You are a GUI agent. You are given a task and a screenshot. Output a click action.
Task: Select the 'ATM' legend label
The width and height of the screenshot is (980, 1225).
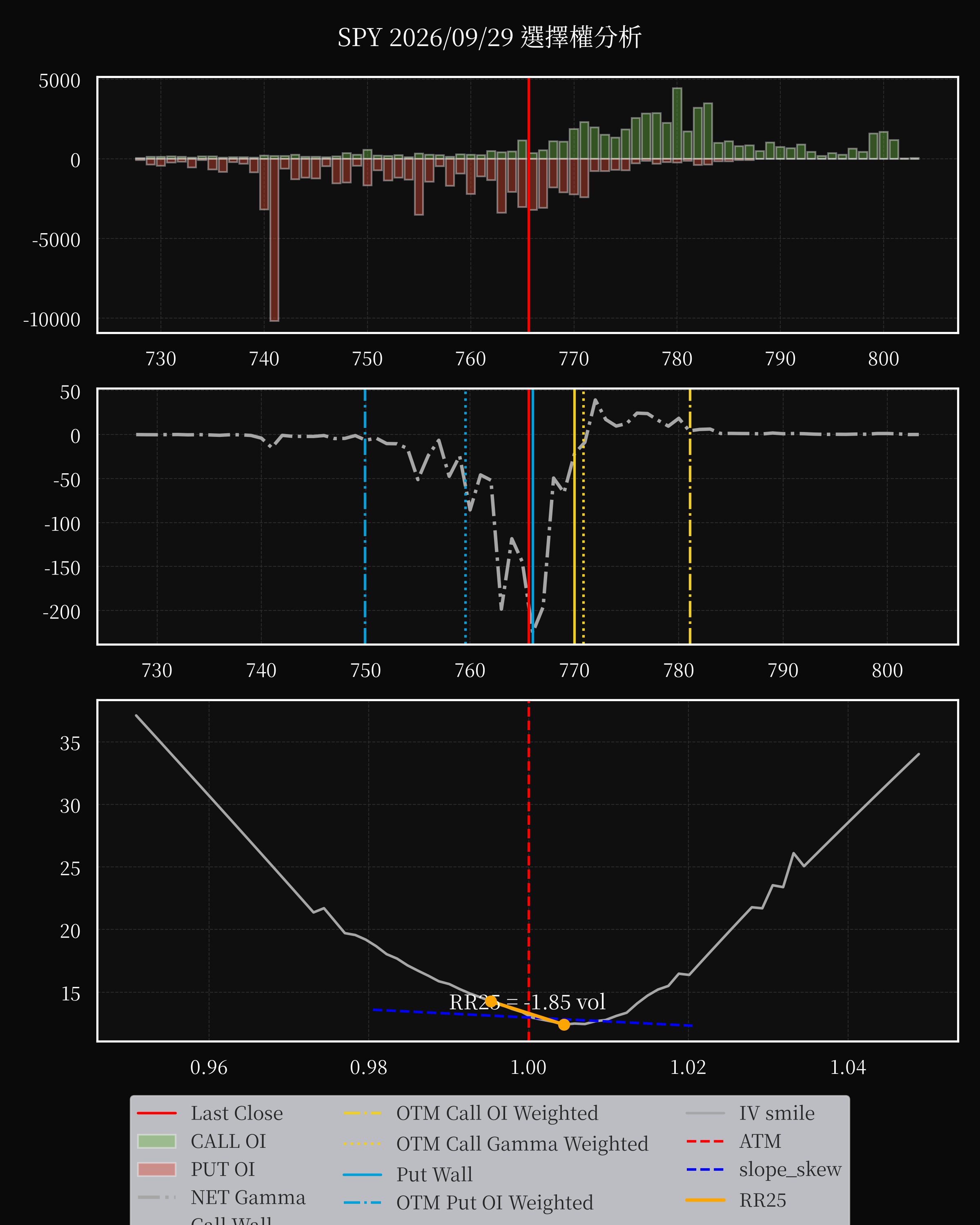[x=759, y=1141]
